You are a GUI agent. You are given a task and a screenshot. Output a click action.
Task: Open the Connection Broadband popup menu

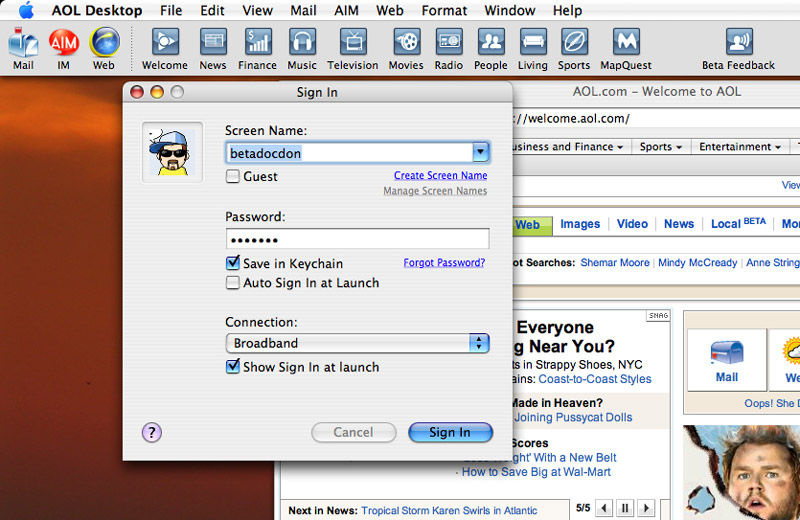point(358,343)
